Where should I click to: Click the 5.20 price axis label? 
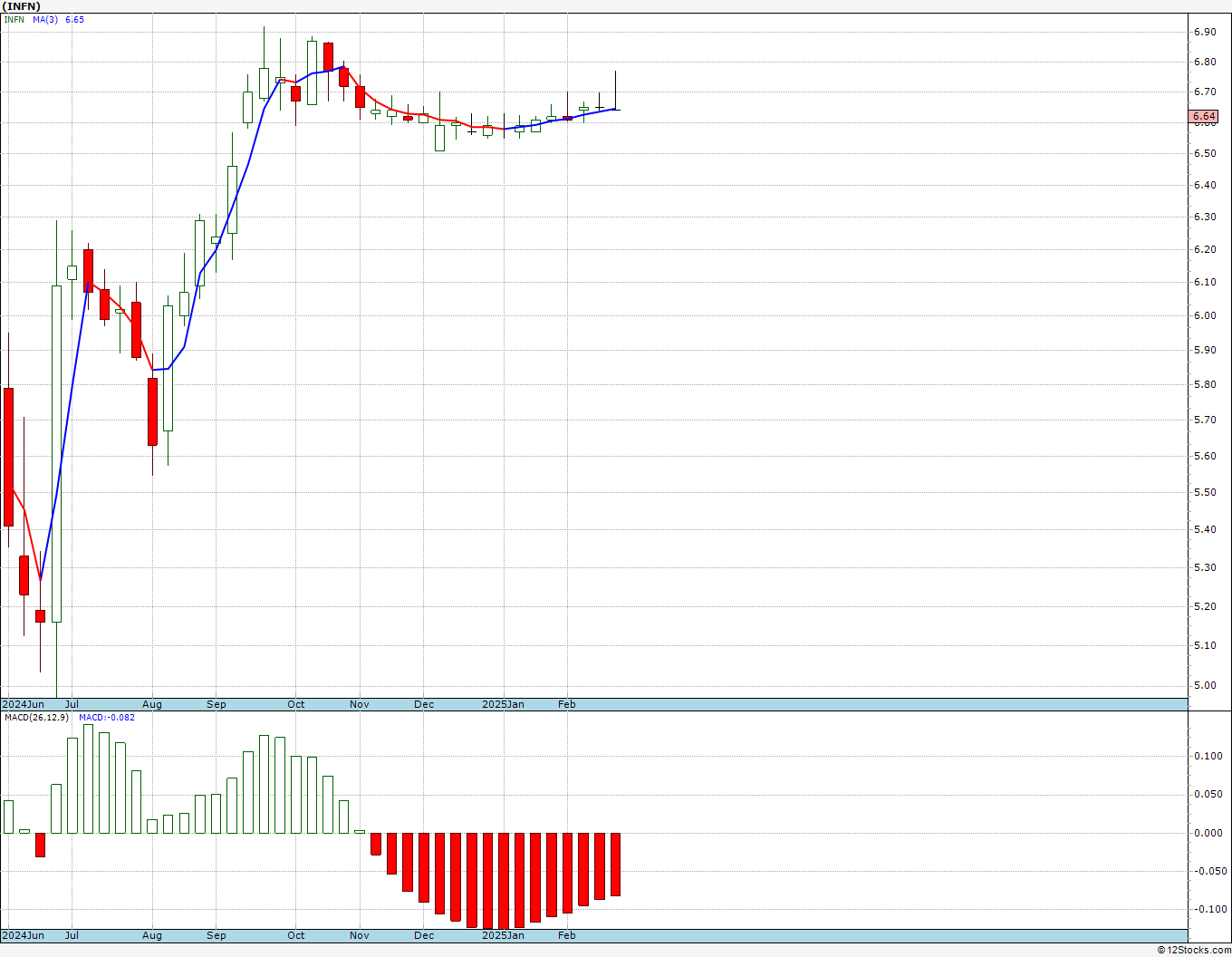[1205, 606]
